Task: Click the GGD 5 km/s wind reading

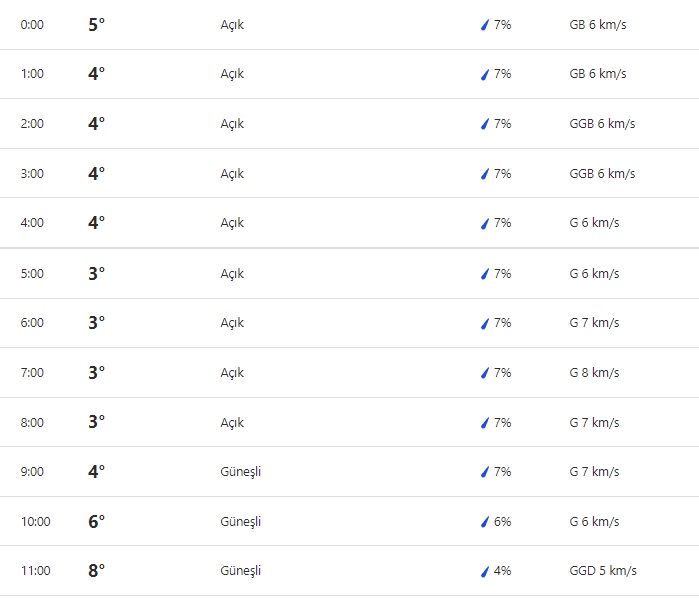Action: [x=603, y=571]
